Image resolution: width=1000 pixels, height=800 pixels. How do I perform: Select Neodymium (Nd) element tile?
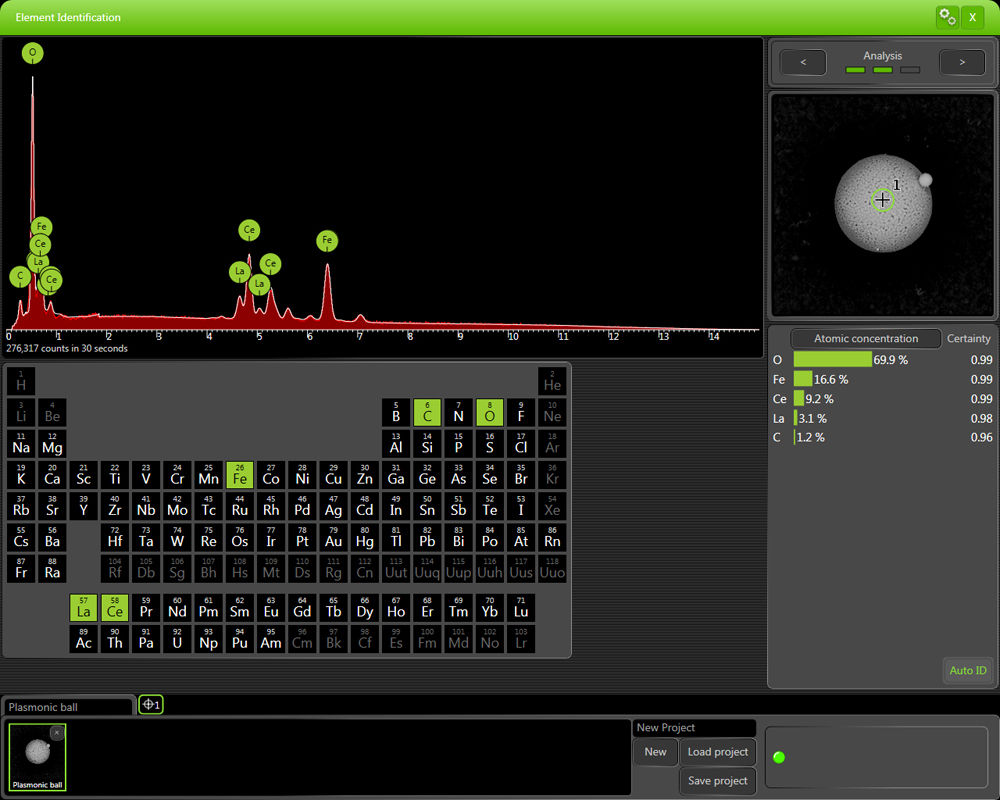[177, 608]
